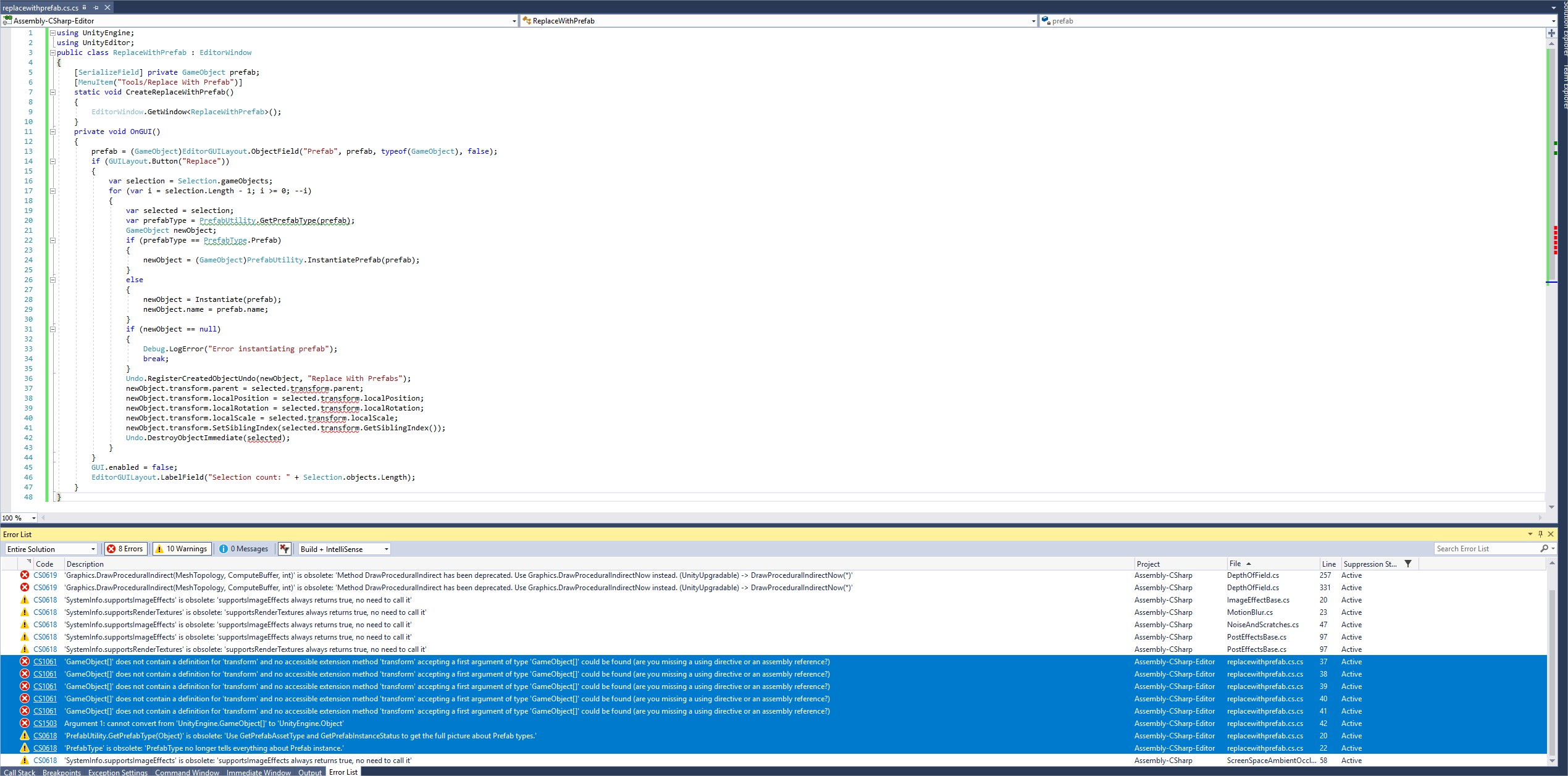Click the error icon on the CS1503 row
Screen dimensions: 1568x776
pyautogui.click(x=25, y=724)
